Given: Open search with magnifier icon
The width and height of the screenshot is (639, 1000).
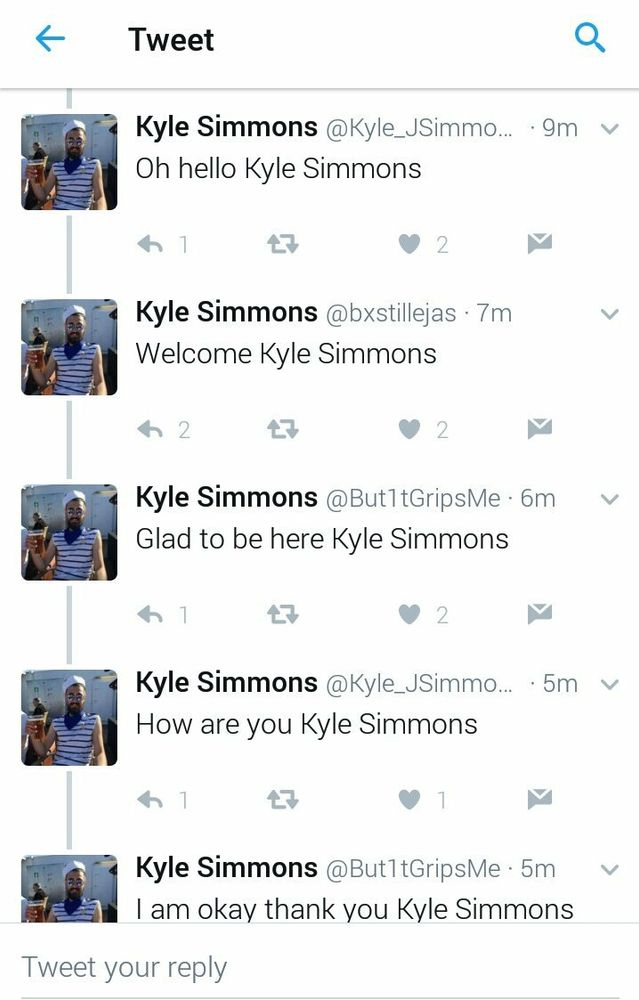Looking at the screenshot, I should point(590,38).
